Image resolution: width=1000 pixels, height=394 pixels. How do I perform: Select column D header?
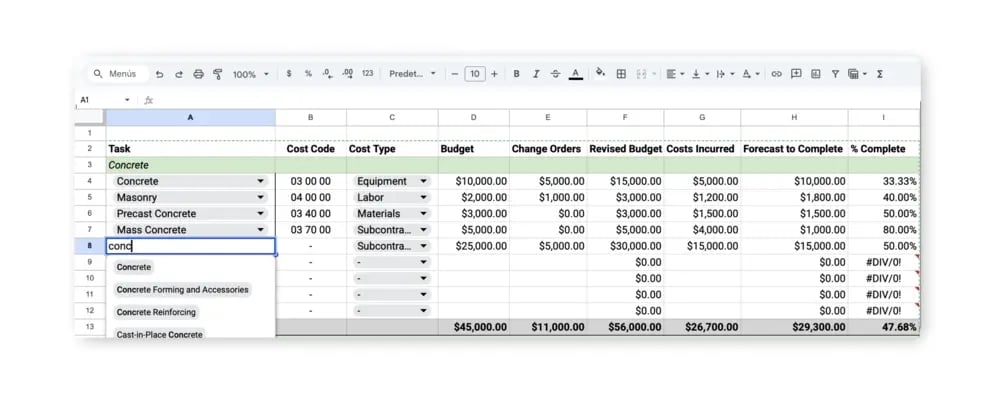pos(473,117)
